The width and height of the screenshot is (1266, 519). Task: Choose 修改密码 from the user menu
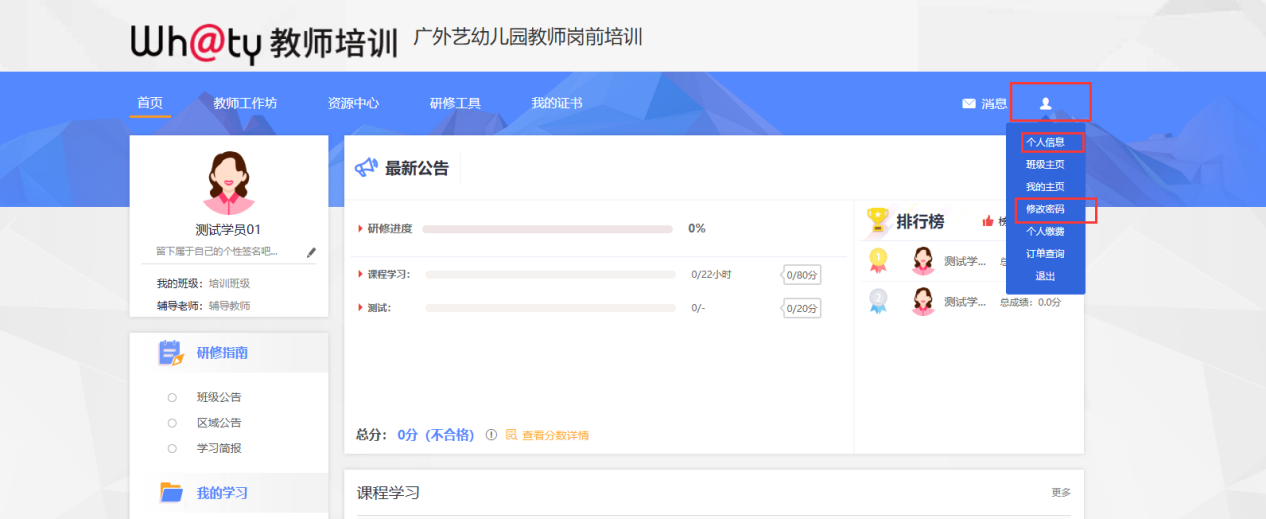coord(1045,209)
